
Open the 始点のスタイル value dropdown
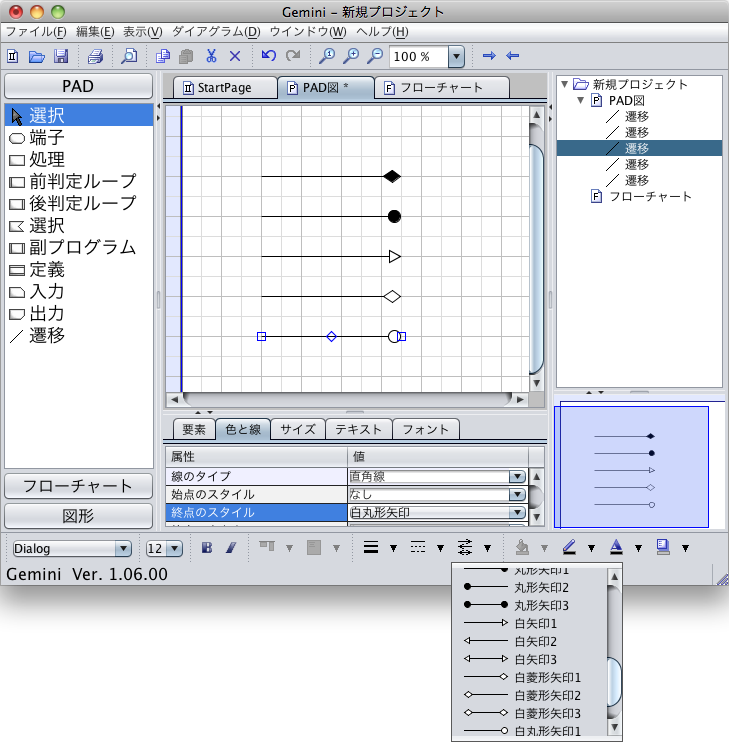coord(517,495)
